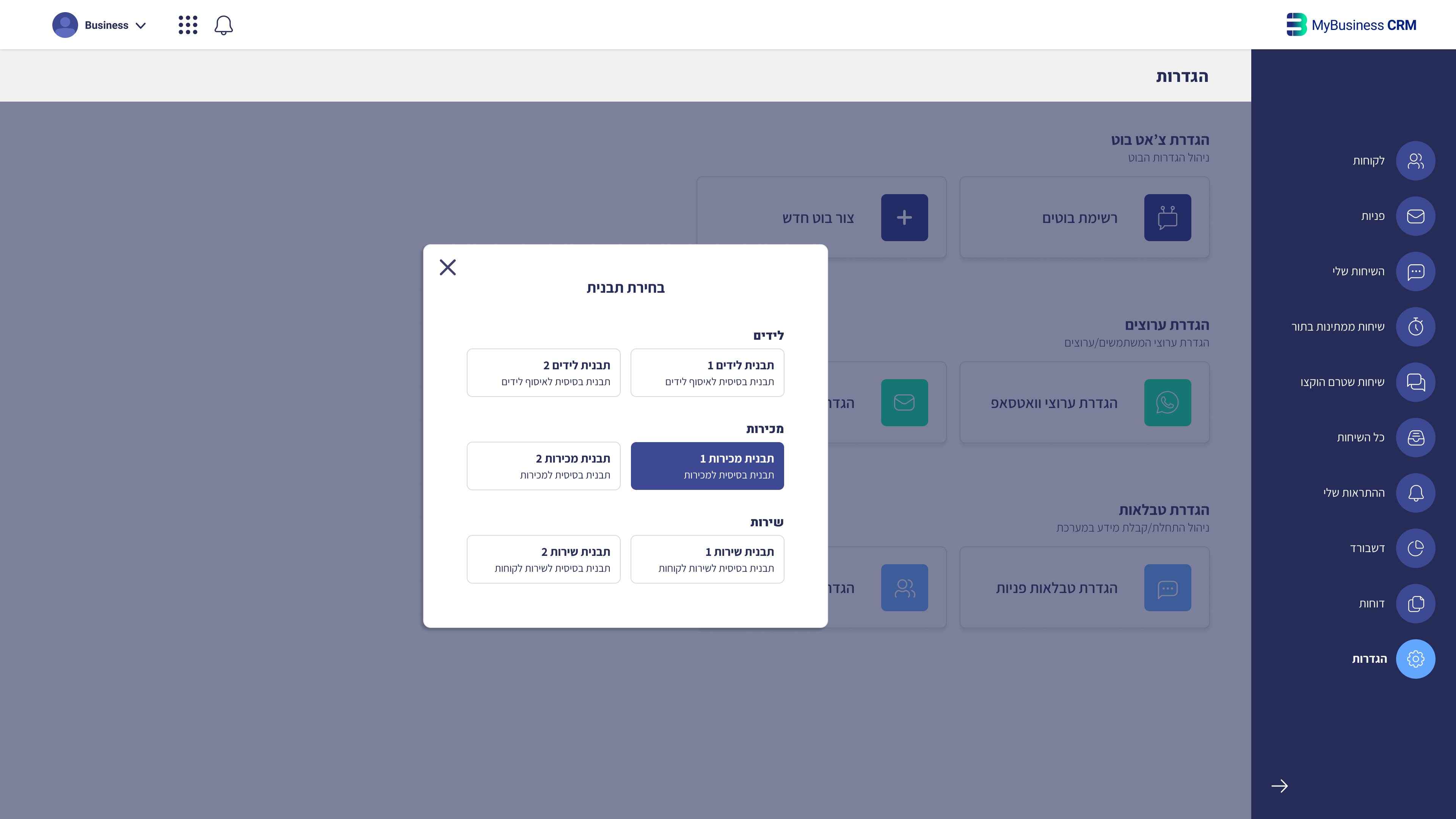Open the apps grid menu
Image resolution: width=1456 pixels, height=819 pixels.
click(188, 25)
